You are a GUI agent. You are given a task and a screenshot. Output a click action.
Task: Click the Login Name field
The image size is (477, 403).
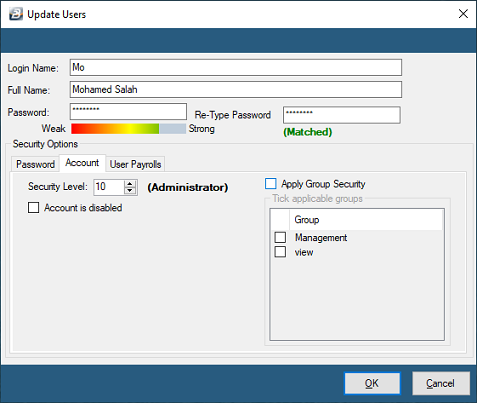pos(236,68)
